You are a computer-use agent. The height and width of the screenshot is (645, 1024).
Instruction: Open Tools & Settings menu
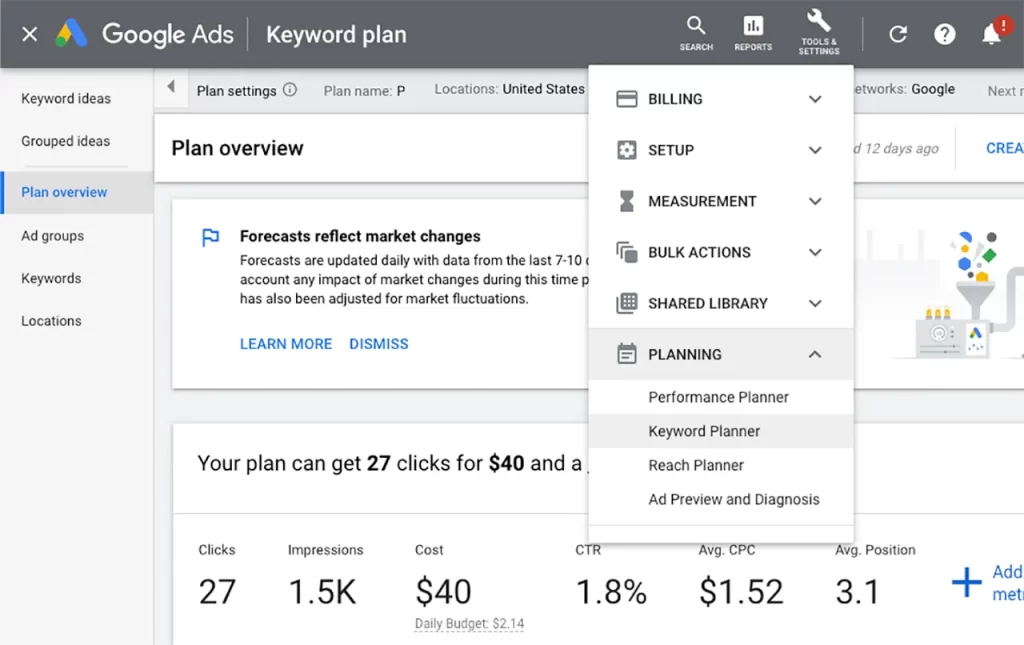pyautogui.click(x=819, y=33)
